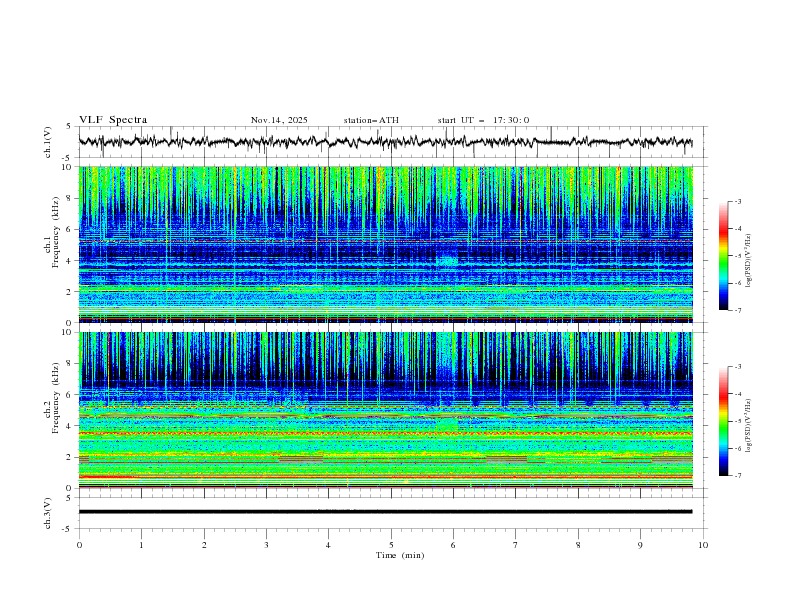This screenshot has width=792, height=612.
Task: Click the 'ch.3(V)' axis label
Action: tap(48, 513)
